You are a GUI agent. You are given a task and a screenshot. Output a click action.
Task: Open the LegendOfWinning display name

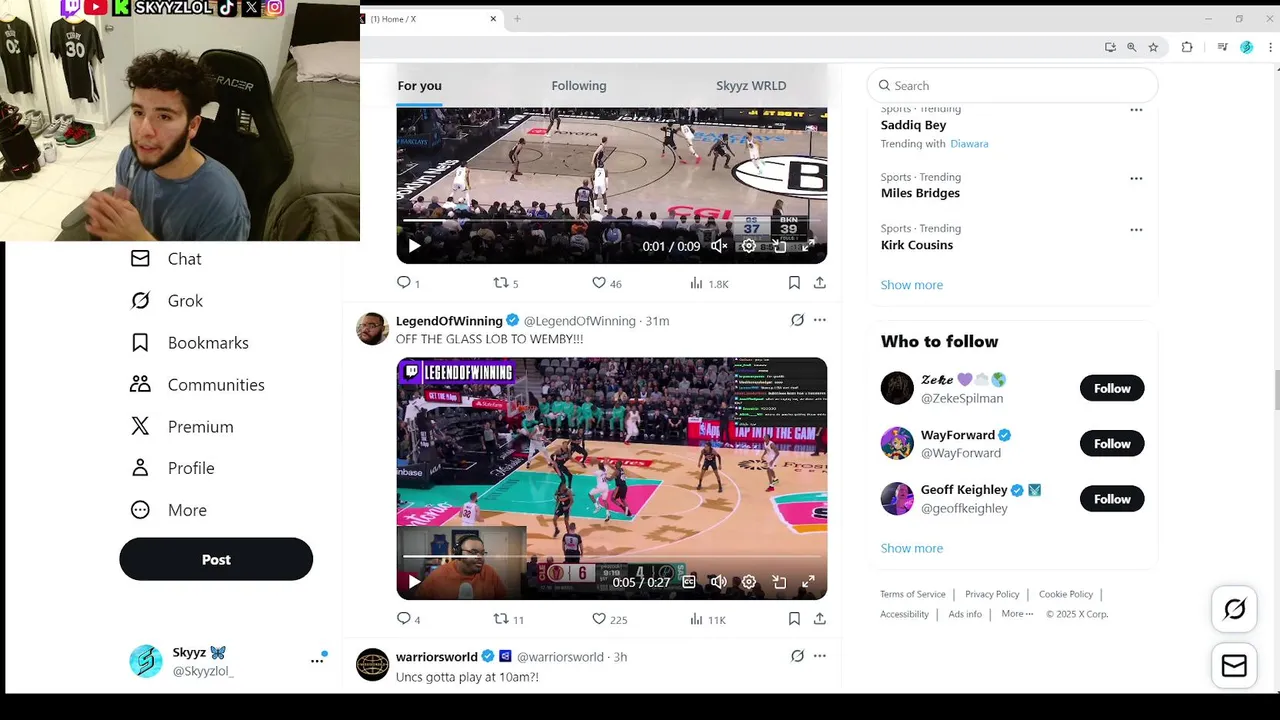[449, 321]
